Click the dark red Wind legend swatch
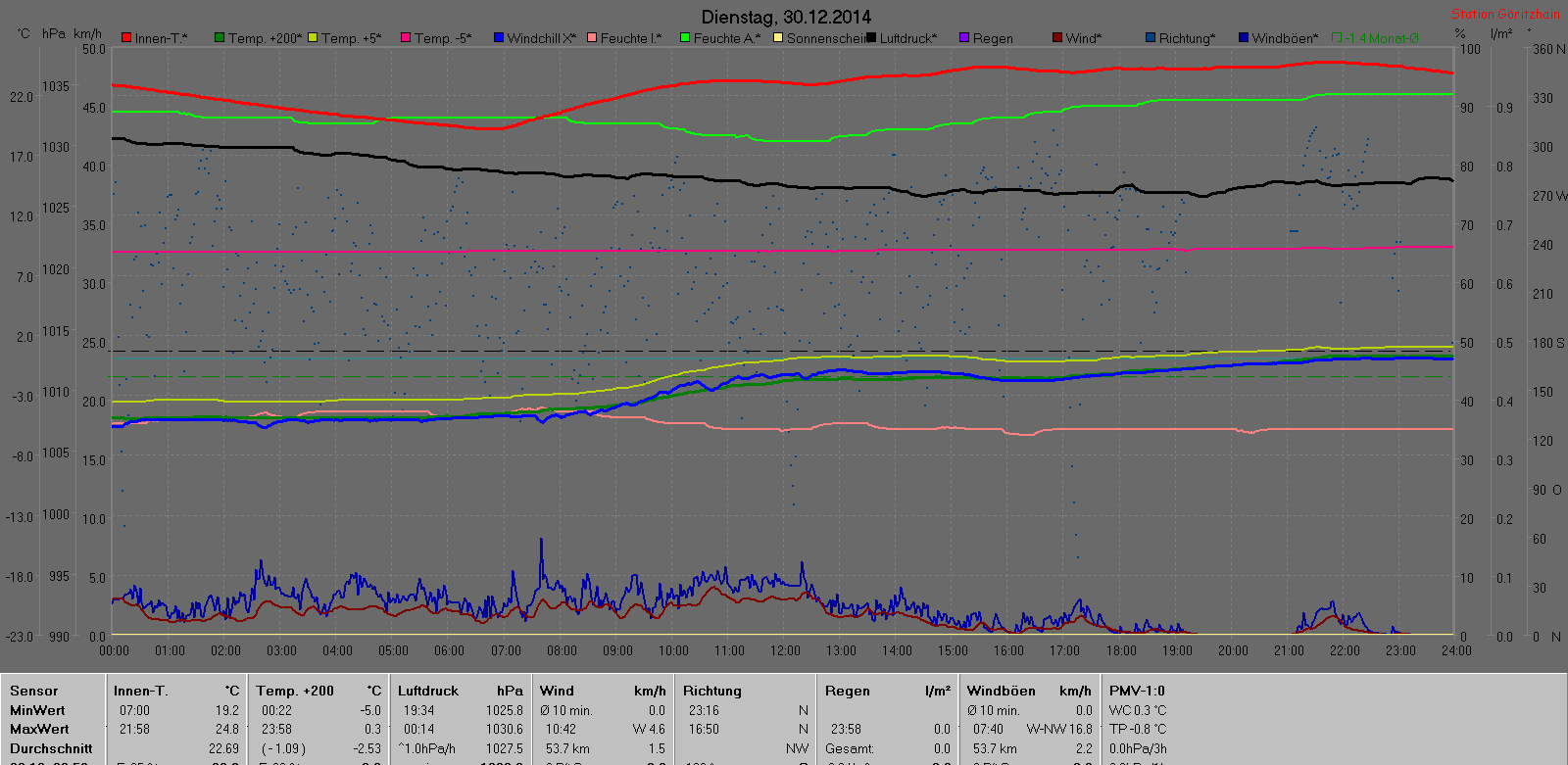1568x765 pixels. tap(1057, 38)
